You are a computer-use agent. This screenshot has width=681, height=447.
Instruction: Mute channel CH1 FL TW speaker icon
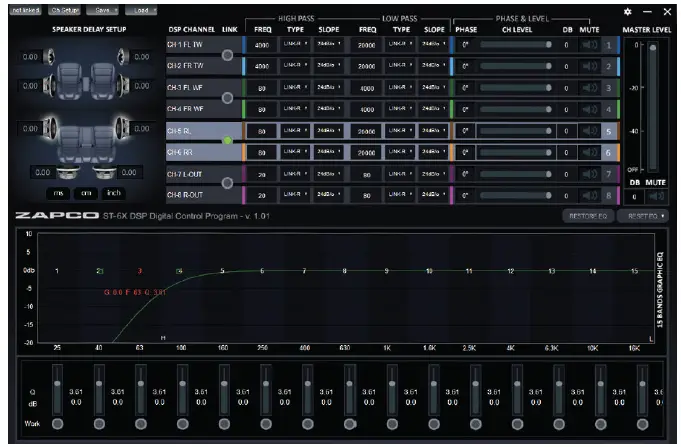point(590,45)
